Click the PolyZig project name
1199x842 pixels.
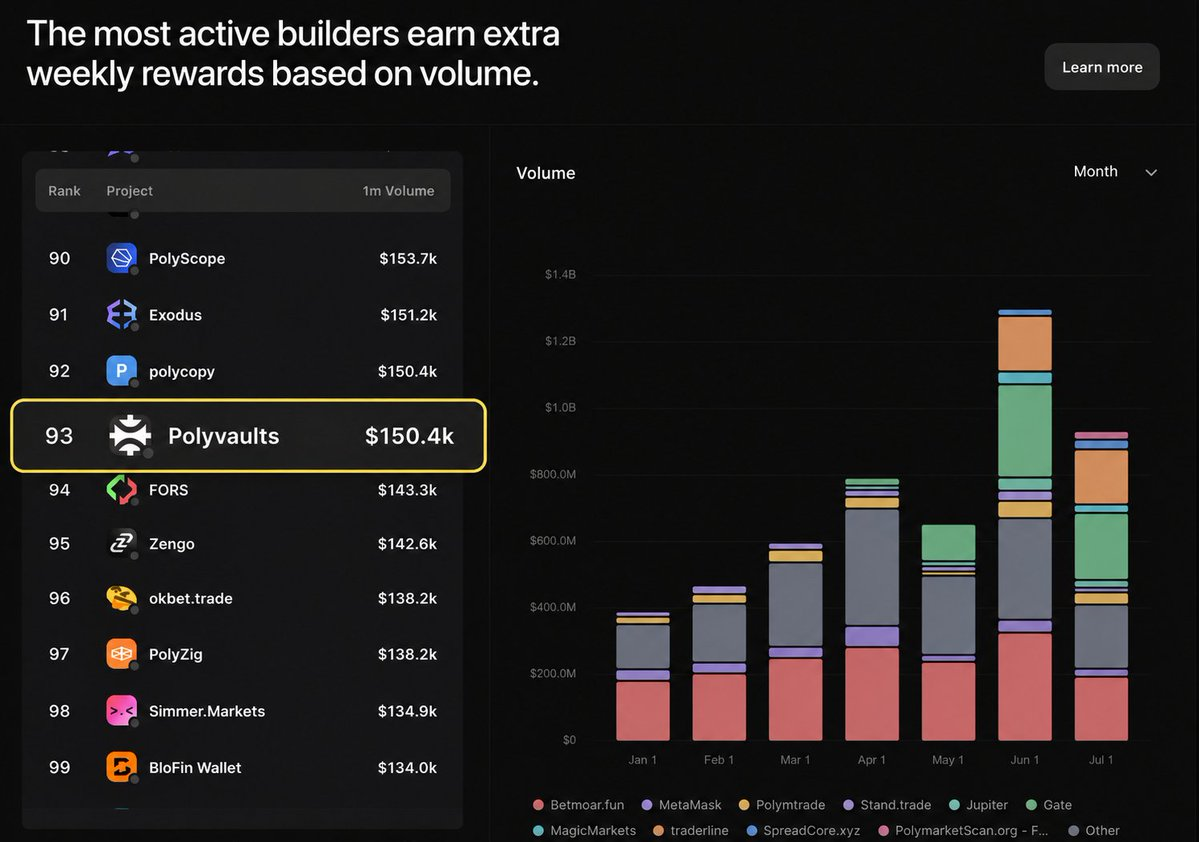point(176,655)
